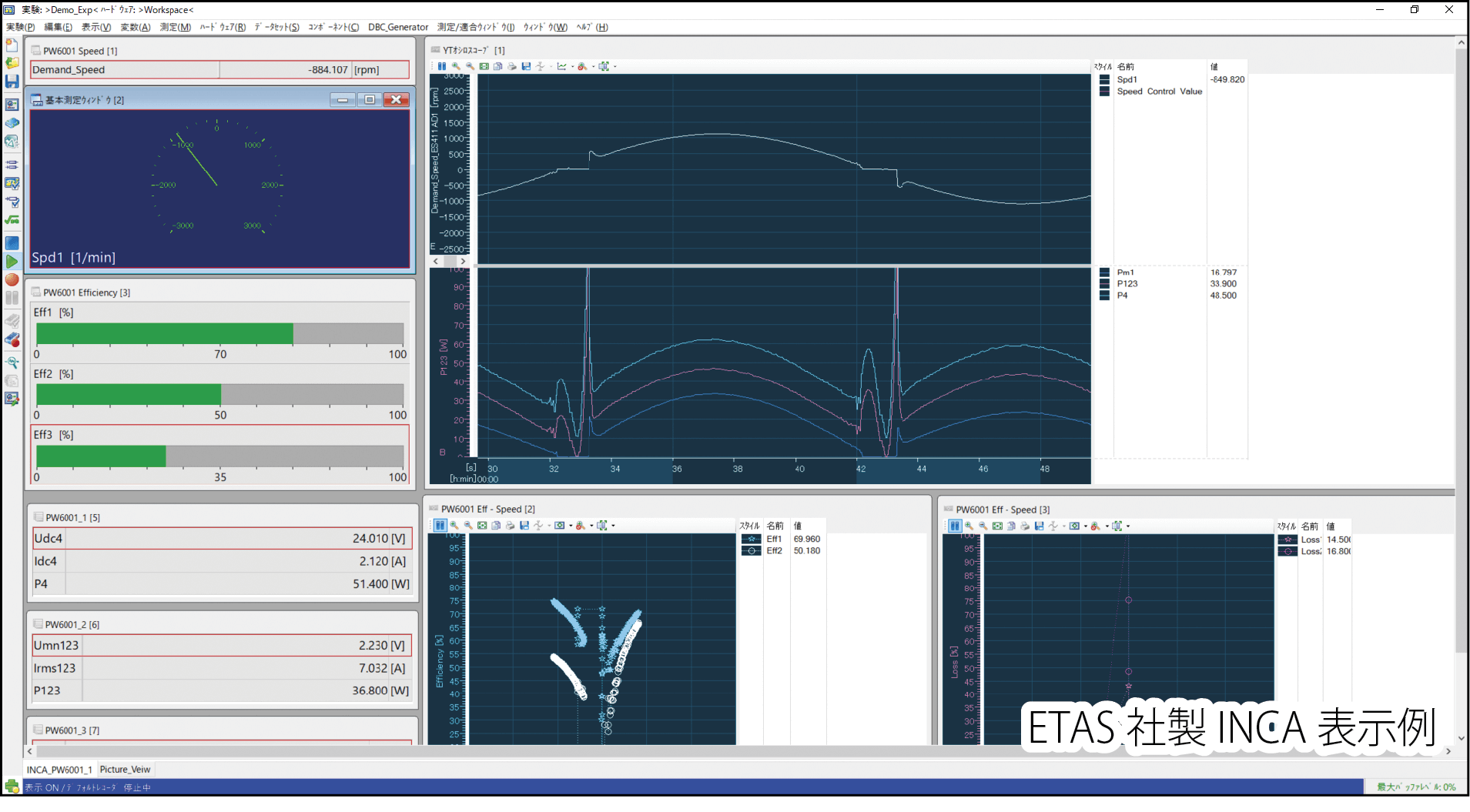Click zoom in on the YT oscilloscope toolbar
This screenshot has height=812, width=1470.
(x=456, y=67)
